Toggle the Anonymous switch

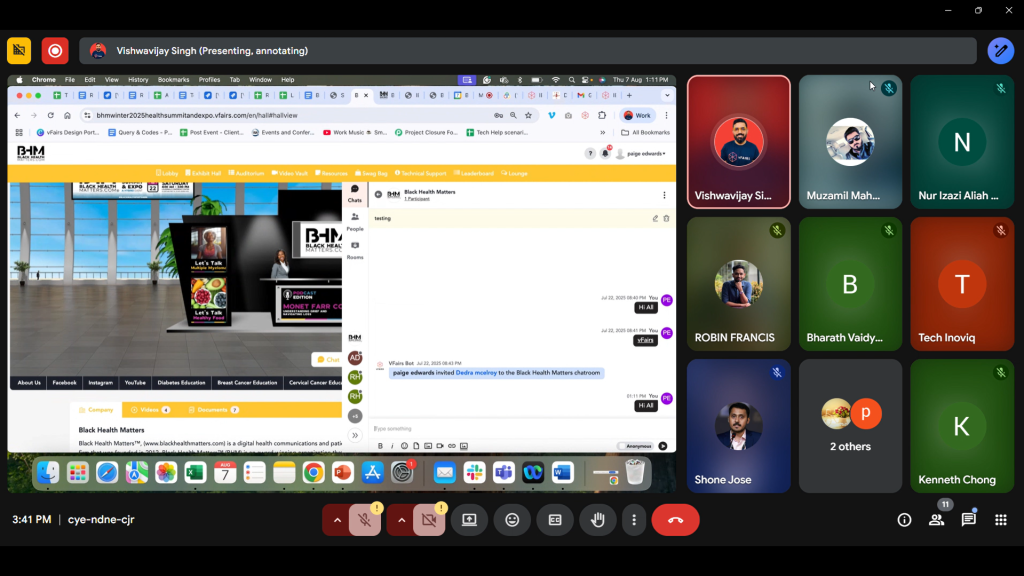(x=636, y=446)
